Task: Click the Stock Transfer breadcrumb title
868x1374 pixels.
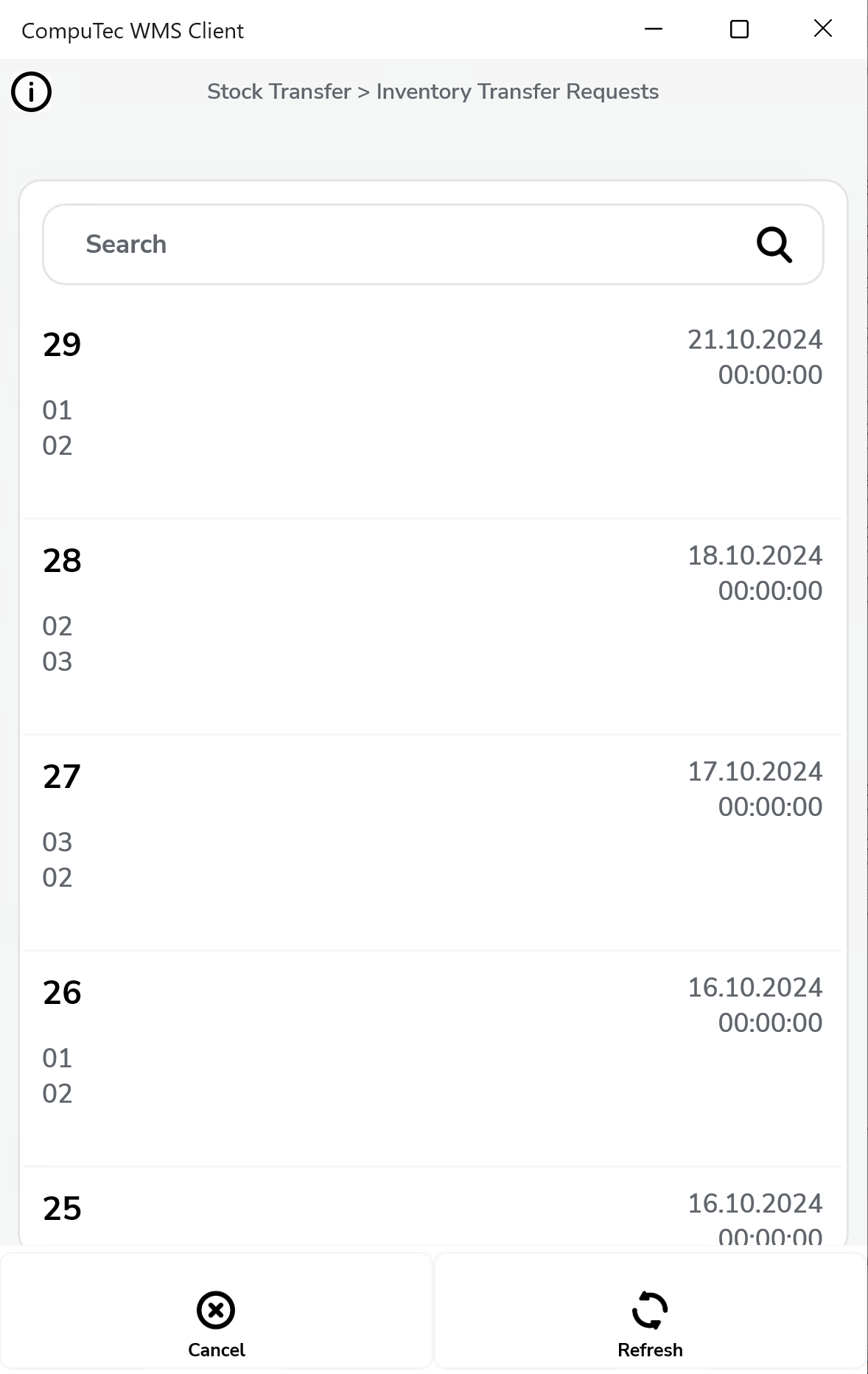Action: [279, 91]
